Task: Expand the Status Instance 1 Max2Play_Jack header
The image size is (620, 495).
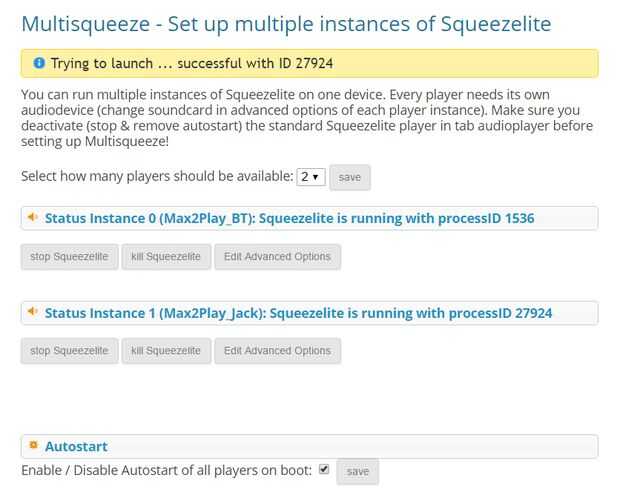Action: pyautogui.click(x=298, y=313)
